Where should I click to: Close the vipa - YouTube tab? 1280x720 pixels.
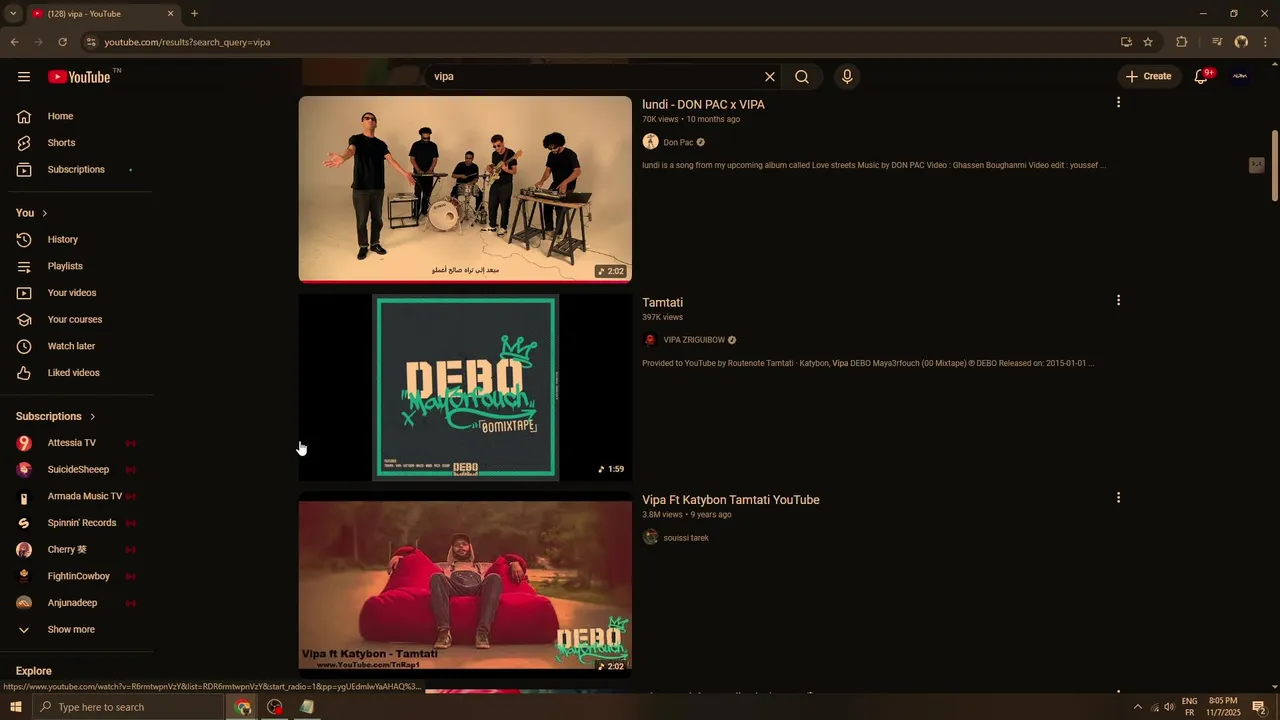170,14
